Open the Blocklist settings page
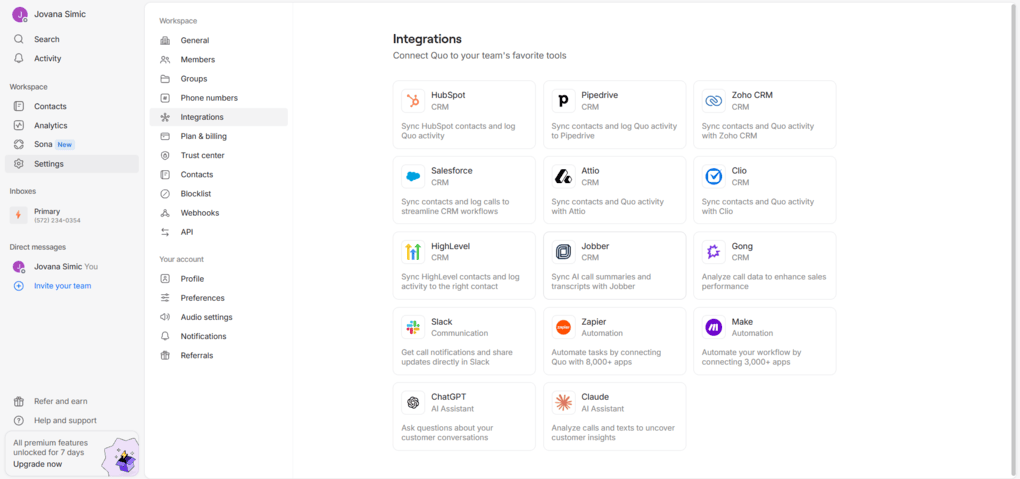The width and height of the screenshot is (1020, 479). pos(219,193)
